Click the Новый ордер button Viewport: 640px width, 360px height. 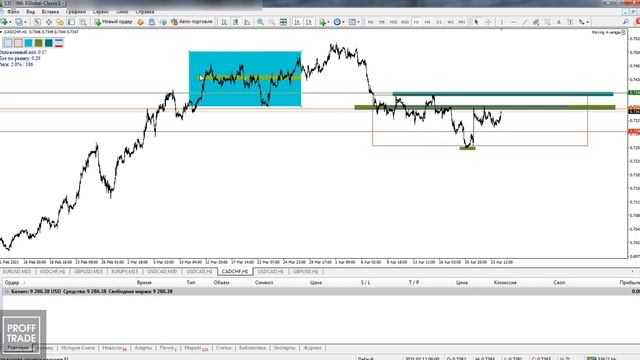pyautogui.click(x=113, y=22)
